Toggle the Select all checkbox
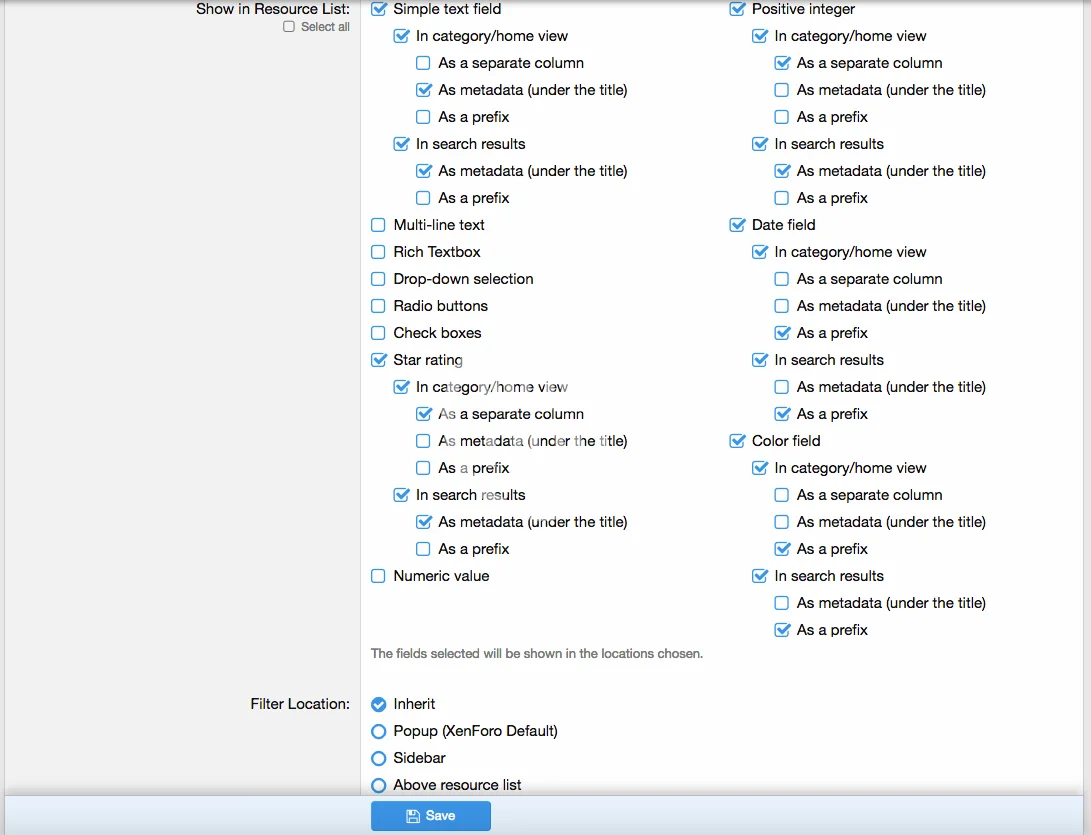This screenshot has height=835, width=1091. [289, 27]
